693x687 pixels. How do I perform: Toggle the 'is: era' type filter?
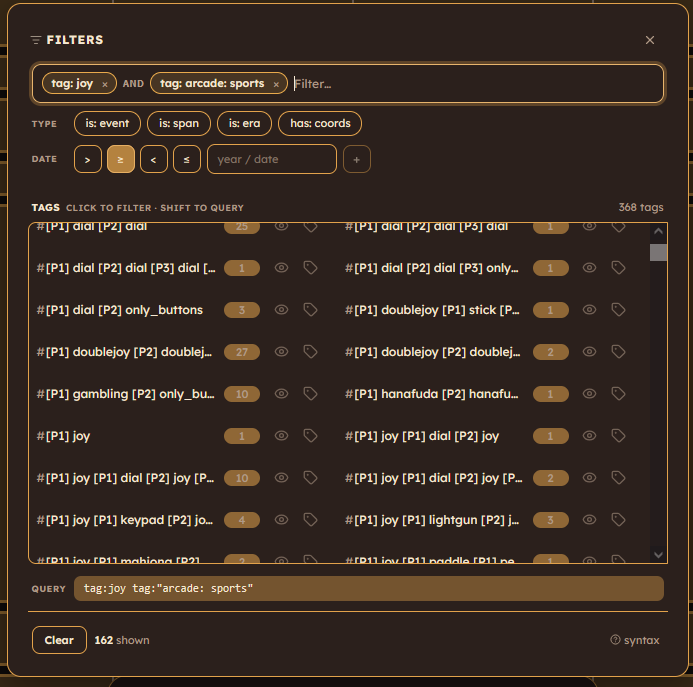[x=244, y=123]
